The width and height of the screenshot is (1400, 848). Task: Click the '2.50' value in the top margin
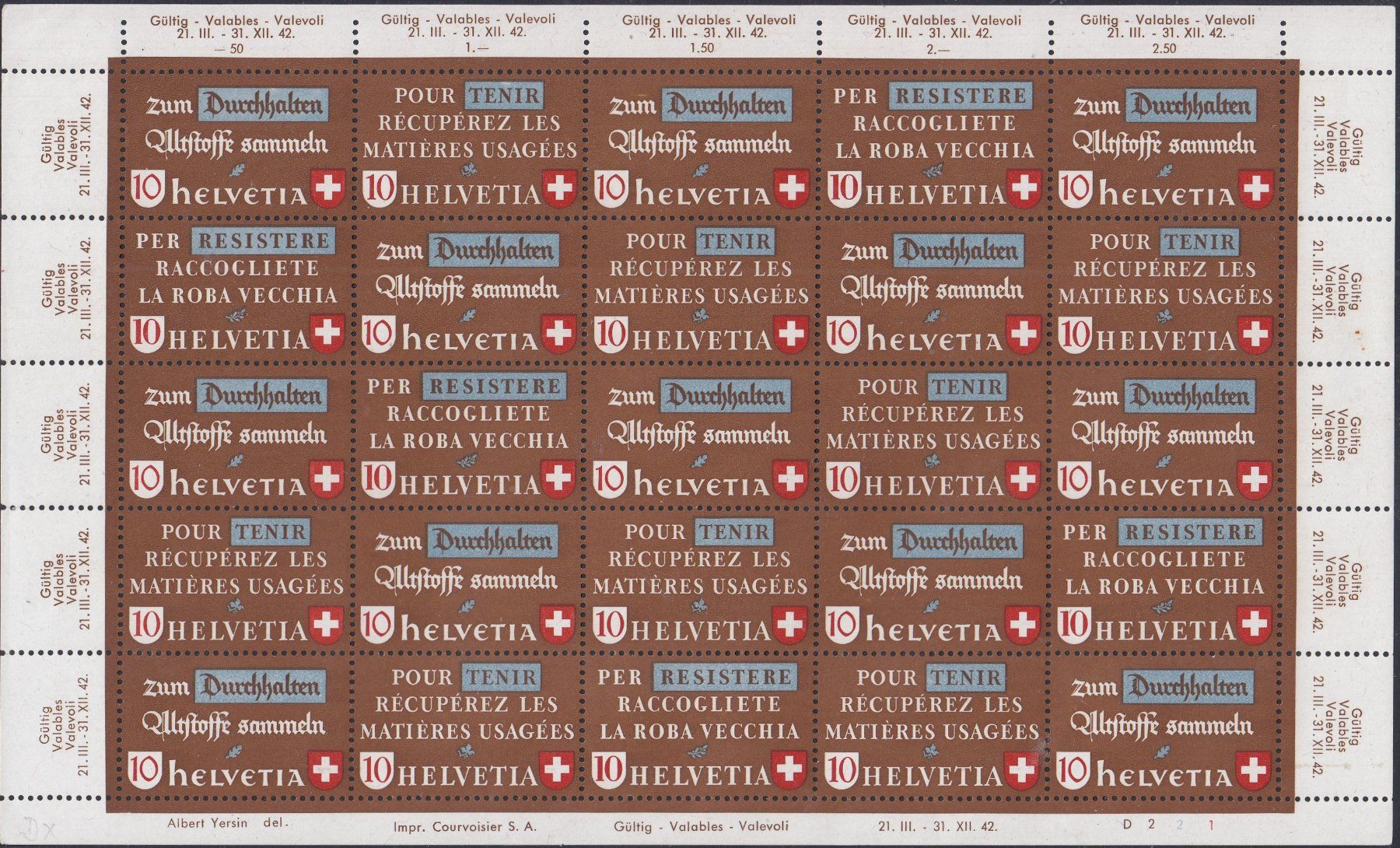point(1164,48)
